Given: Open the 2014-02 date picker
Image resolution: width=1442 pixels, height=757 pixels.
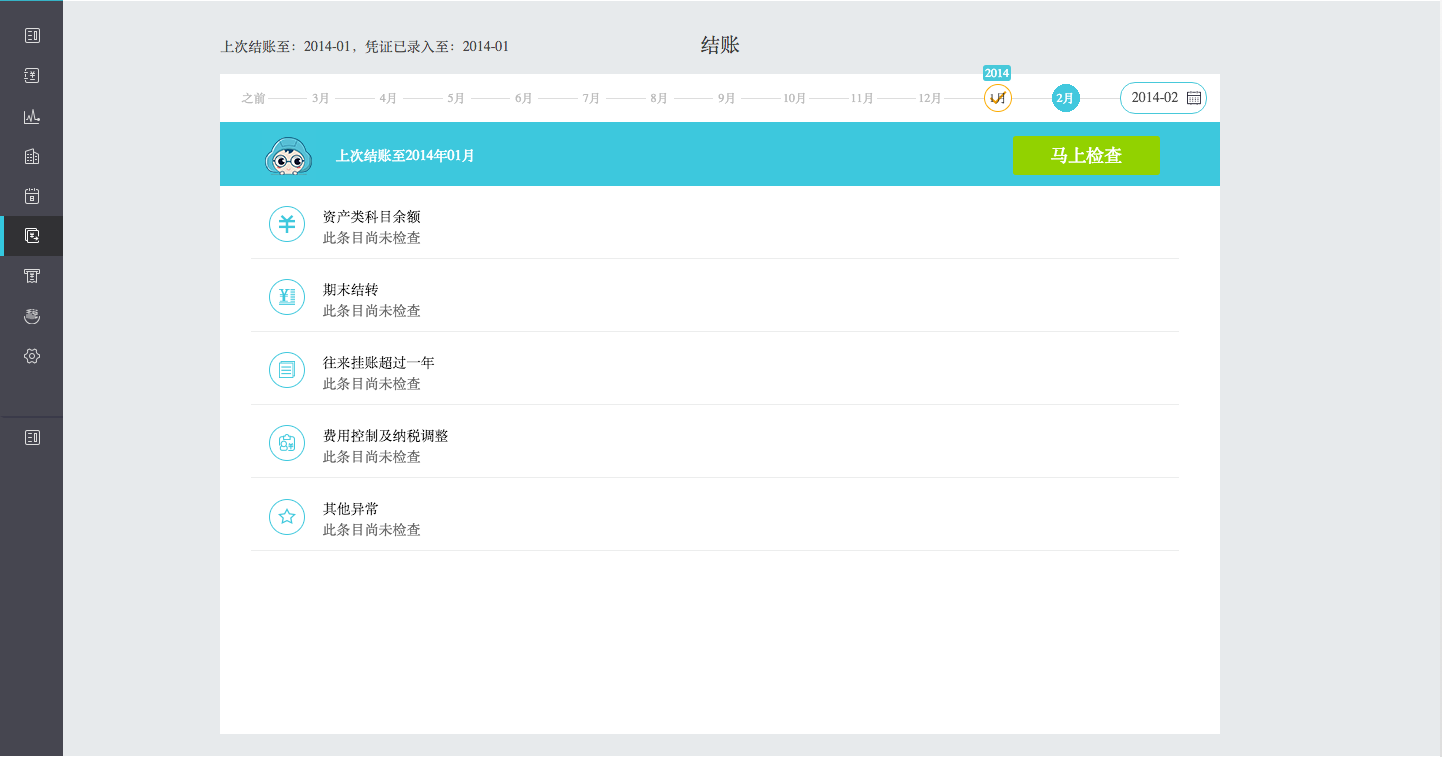Looking at the screenshot, I should click(x=1163, y=97).
